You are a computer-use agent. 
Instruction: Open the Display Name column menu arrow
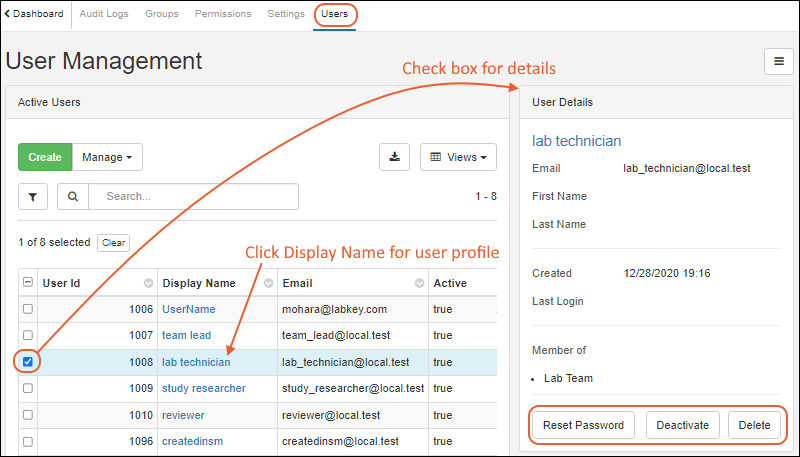point(269,283)
